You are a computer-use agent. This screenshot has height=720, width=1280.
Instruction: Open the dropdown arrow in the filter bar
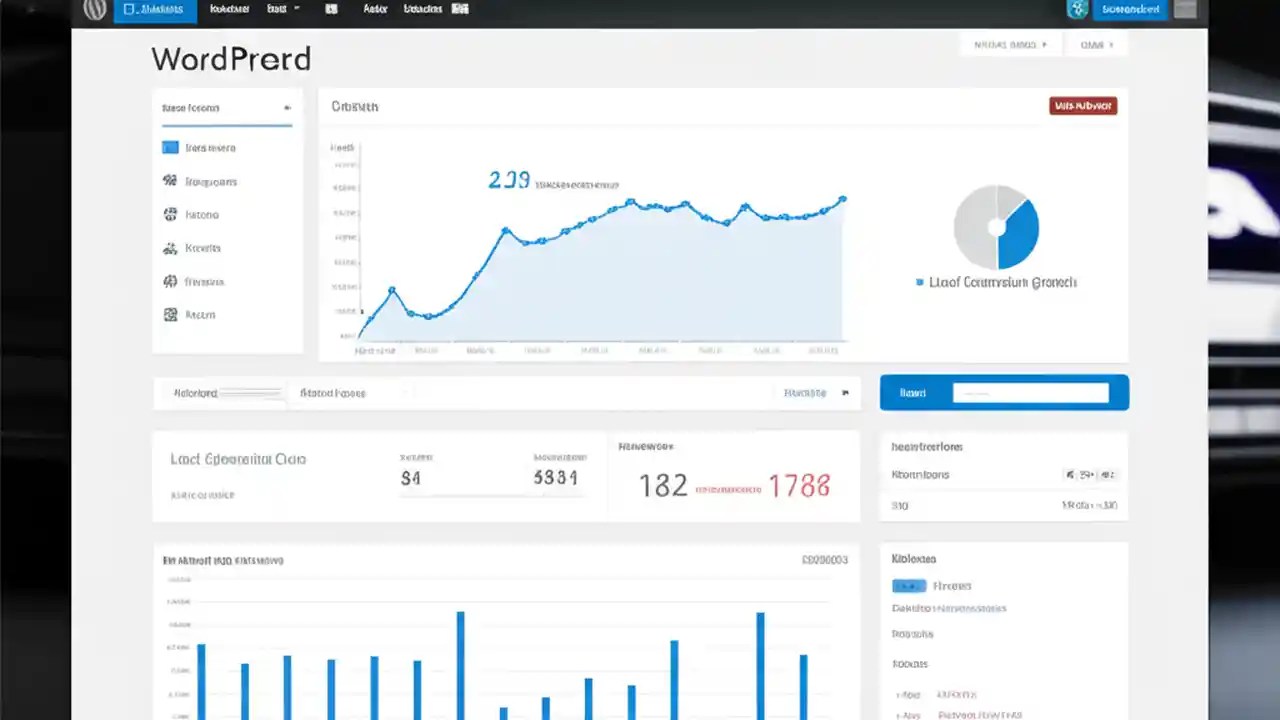[x=844, y=393]
